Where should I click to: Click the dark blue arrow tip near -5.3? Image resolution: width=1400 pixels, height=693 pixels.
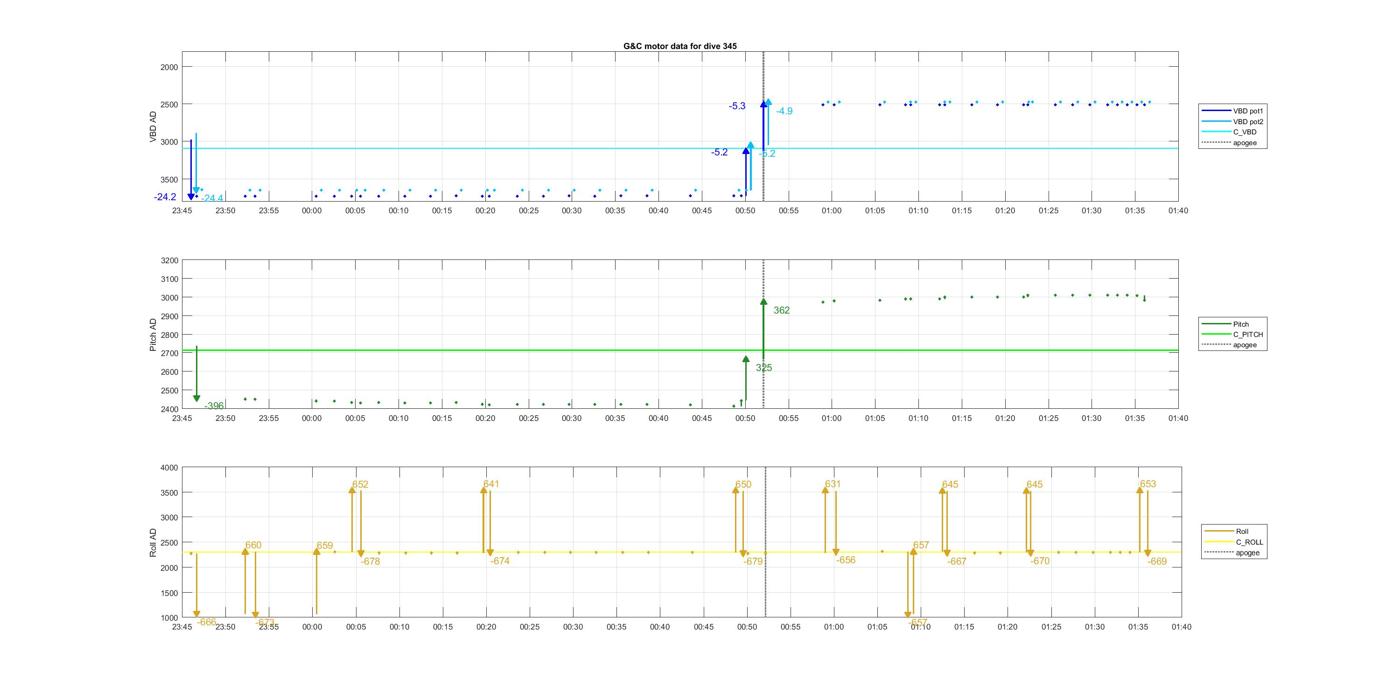click(763, 104)
